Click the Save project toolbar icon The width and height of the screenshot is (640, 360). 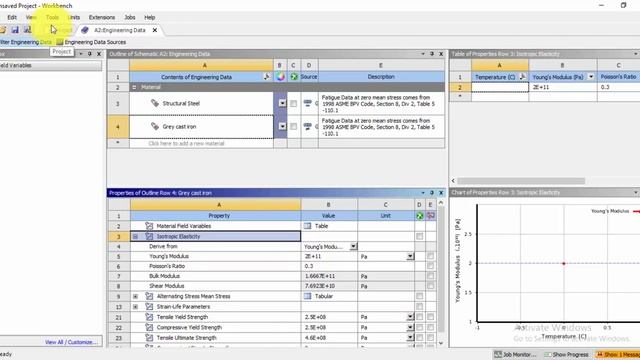[x=15, y=30]
